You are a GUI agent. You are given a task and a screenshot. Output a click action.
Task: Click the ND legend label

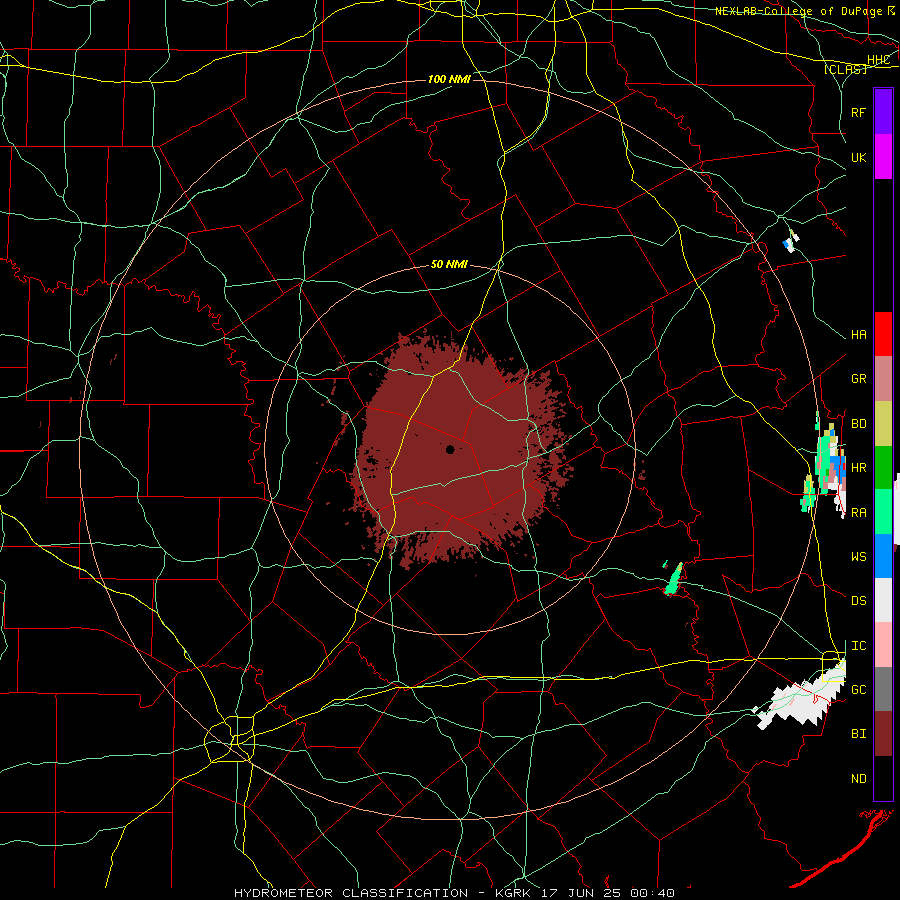click(x=858, y=779)
